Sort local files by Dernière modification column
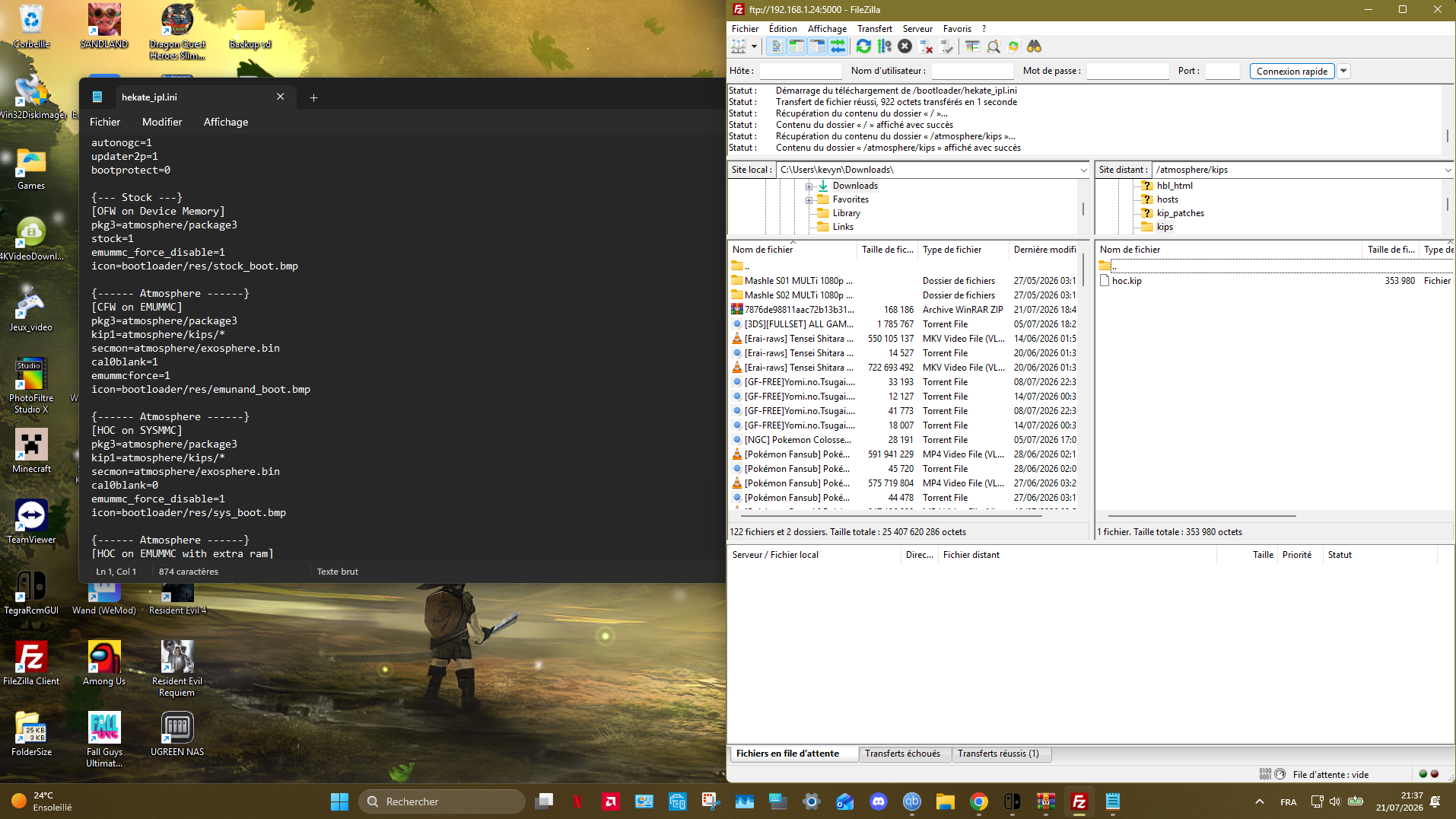 click(x=1044, y=250)
